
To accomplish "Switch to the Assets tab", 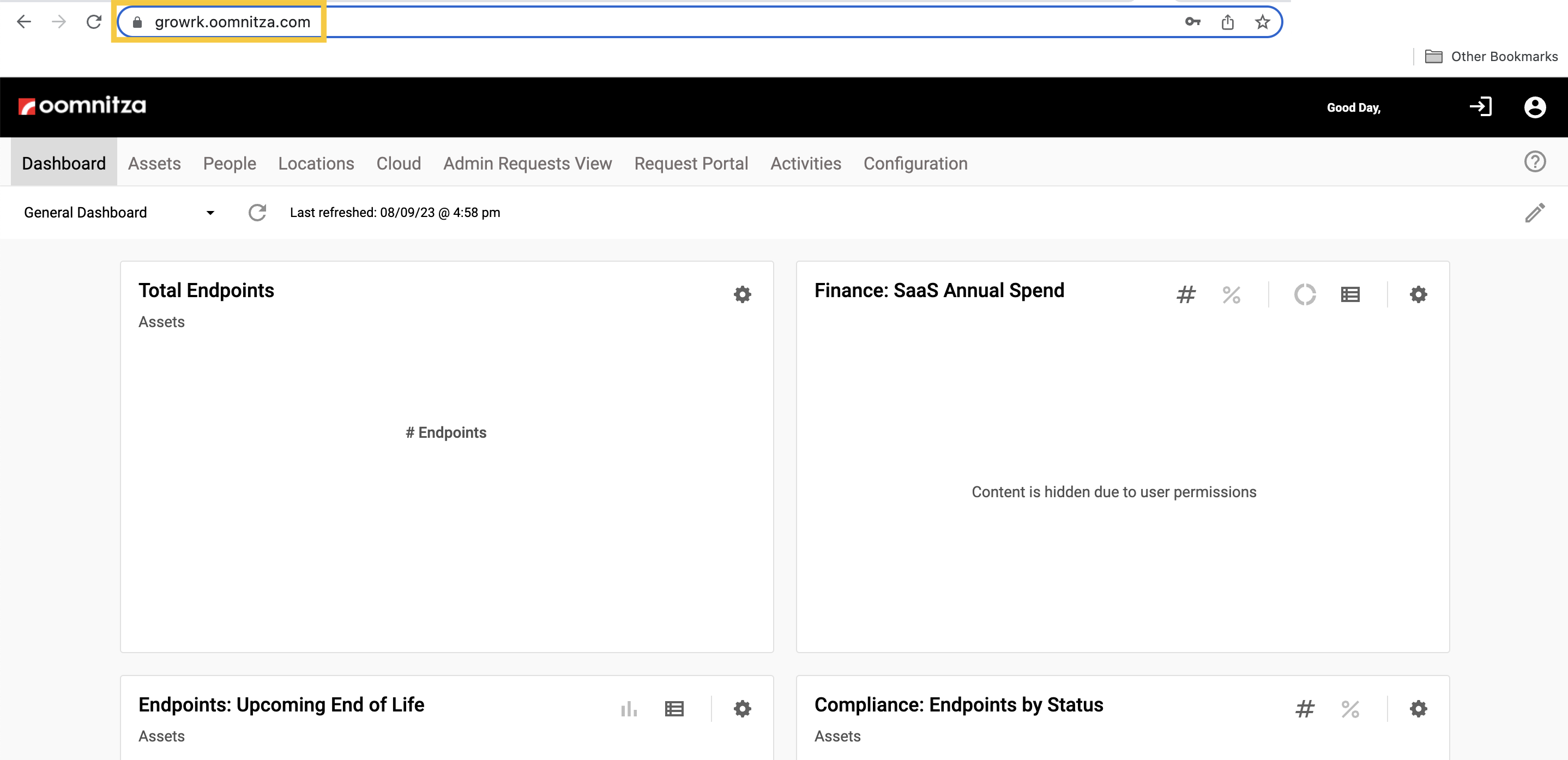I will (x=154, y=163).
